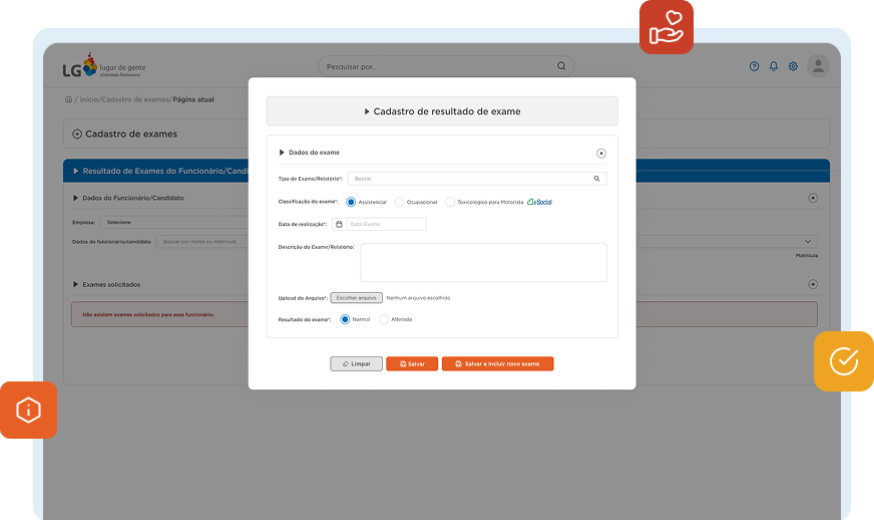Screen dimensions: 874x520
Task: Click the calendar icon beside Data Exame
Action: click(339, 224)
